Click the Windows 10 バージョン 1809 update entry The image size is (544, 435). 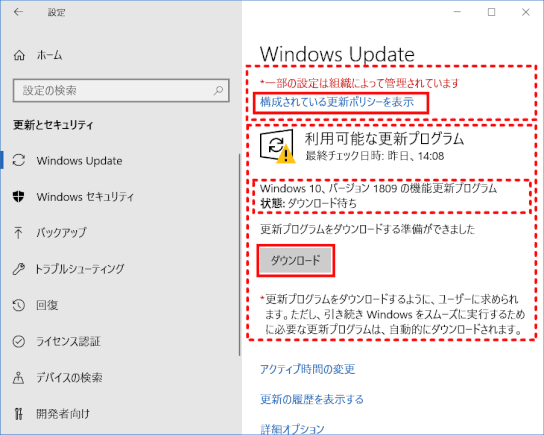click(379, 188)
